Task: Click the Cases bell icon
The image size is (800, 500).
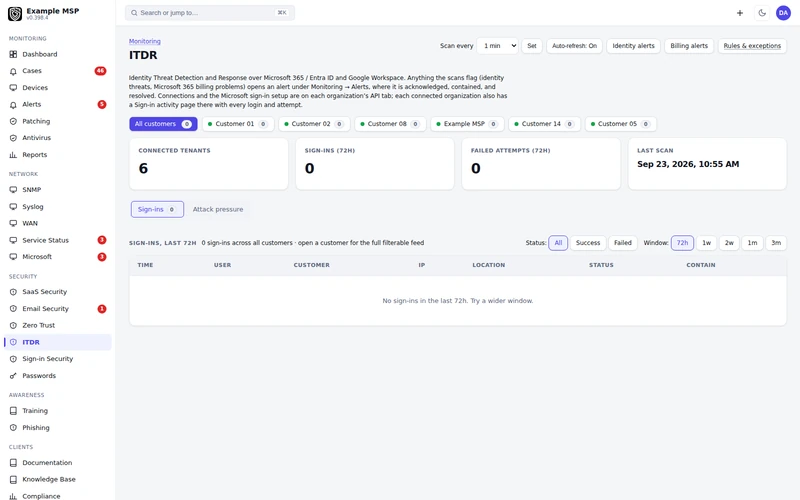Action: pyautogui.click(x=13, y=71)
